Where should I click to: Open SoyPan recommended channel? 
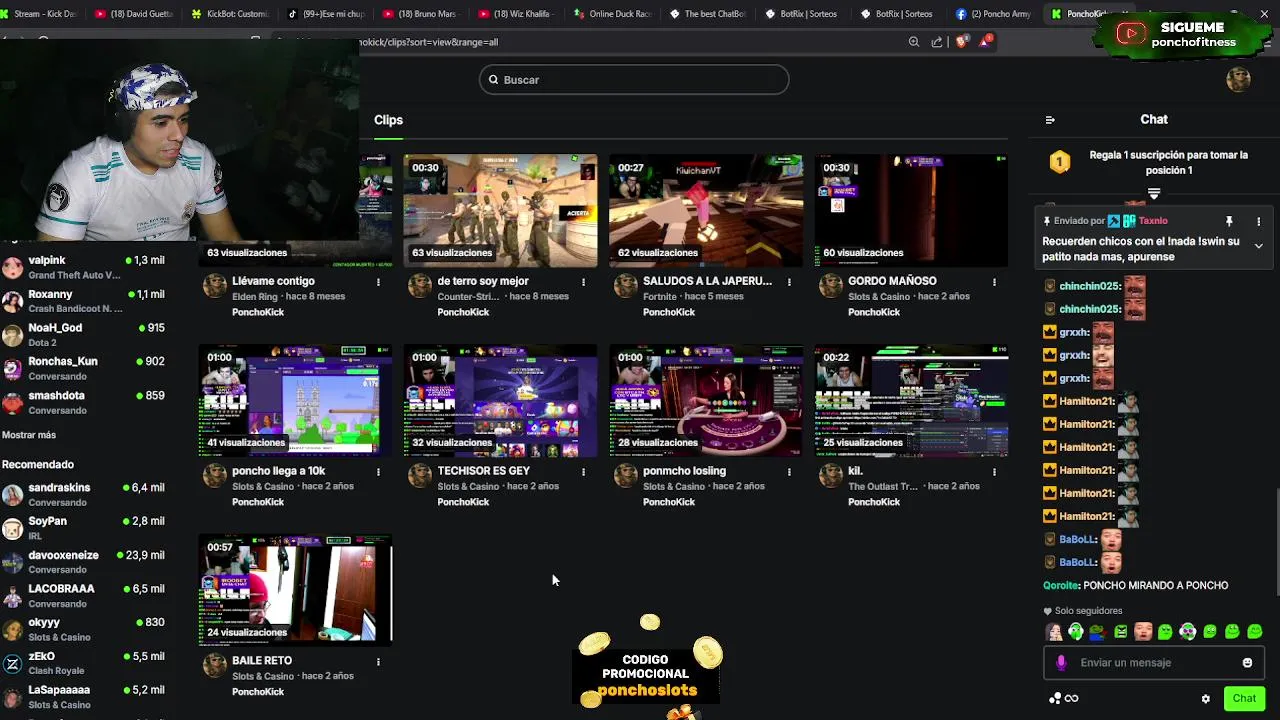tap(83, 528)
